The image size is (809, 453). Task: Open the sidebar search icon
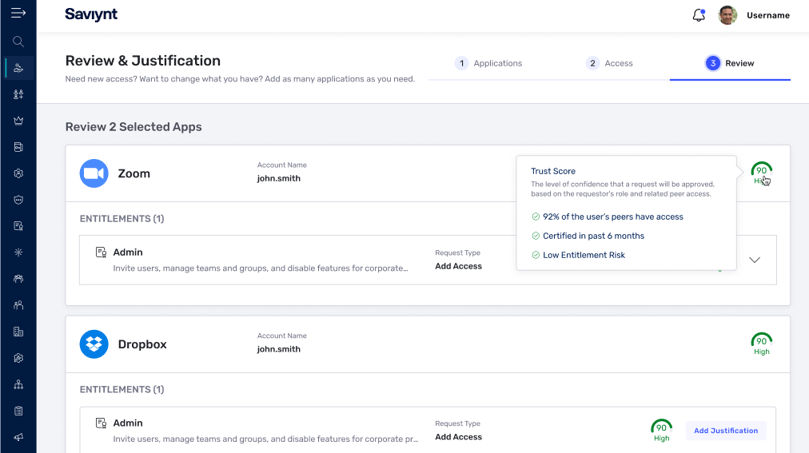pyautogui.click(x=18, y=41)
